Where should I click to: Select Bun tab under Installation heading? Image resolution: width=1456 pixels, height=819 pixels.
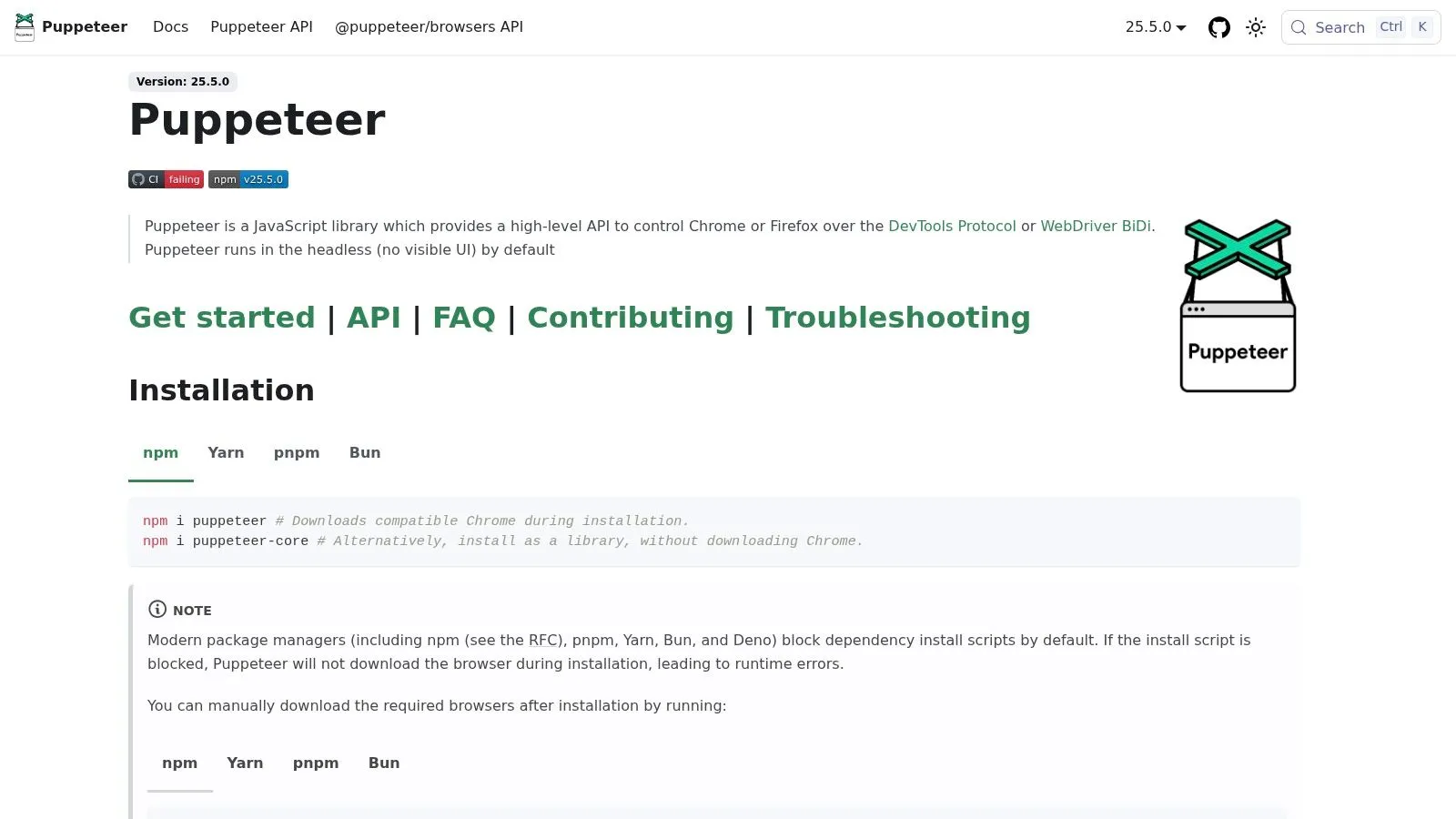point(365,453)
